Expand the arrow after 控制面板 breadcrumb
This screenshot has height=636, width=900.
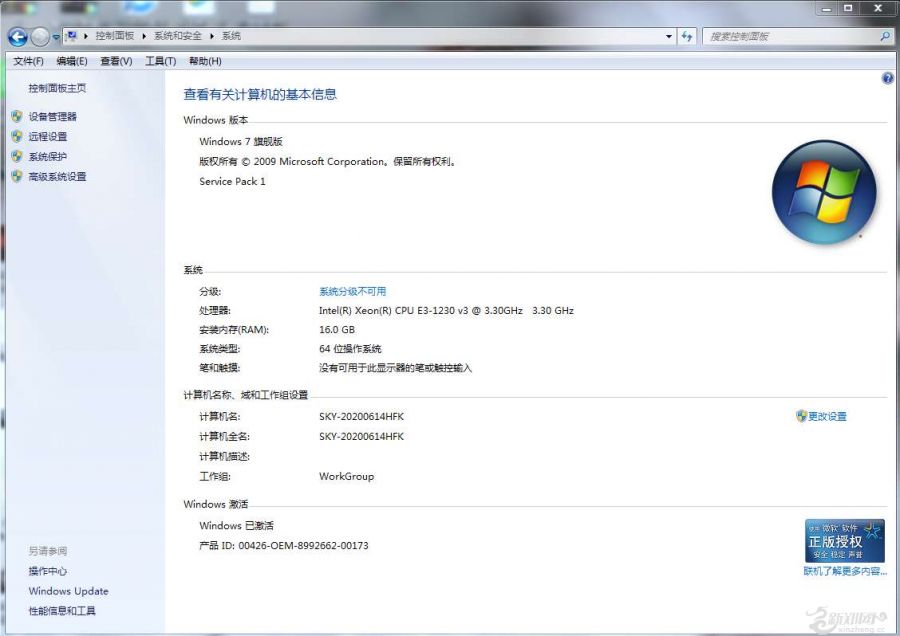[x=144, y=36]
